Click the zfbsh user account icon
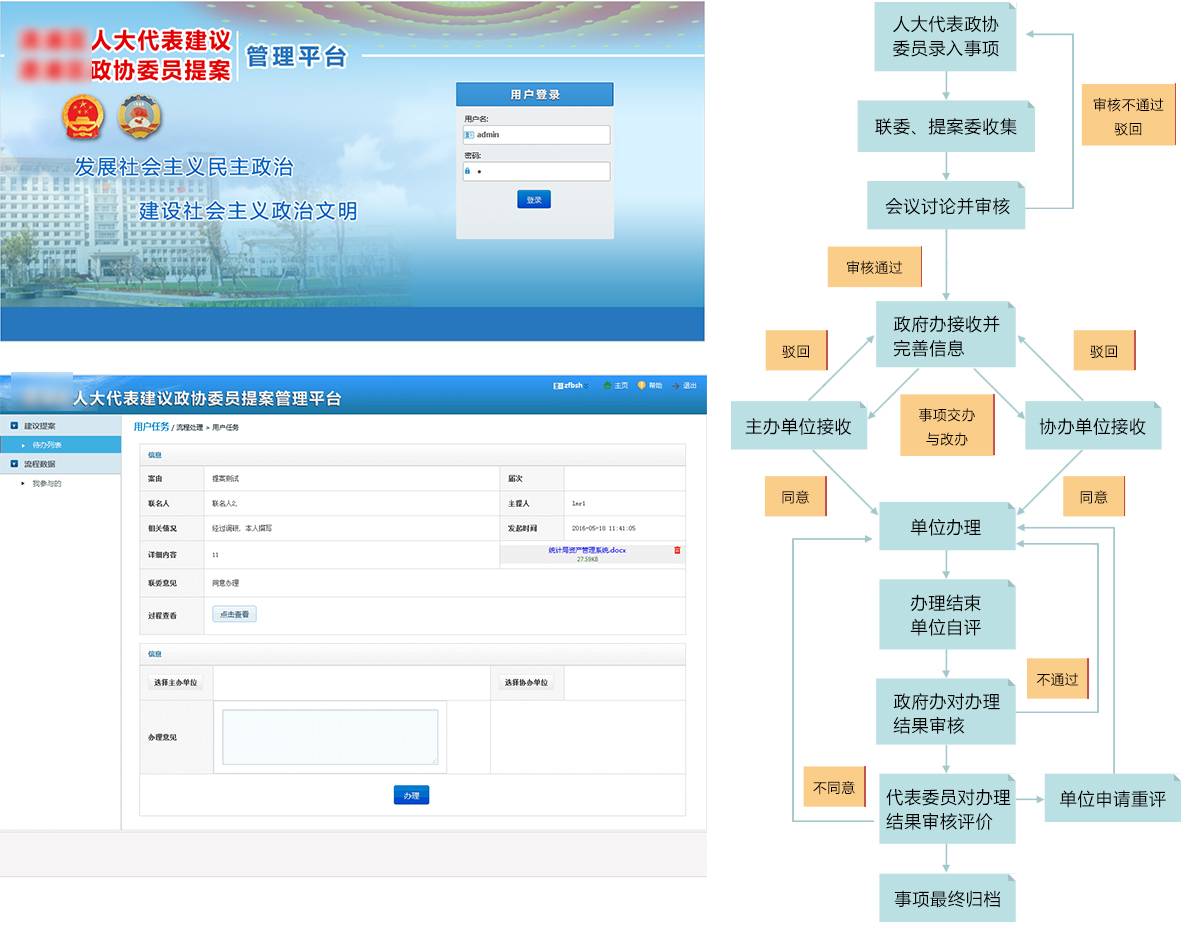The width and height of the screenshot is (1200, 938). tap(558, 385)
